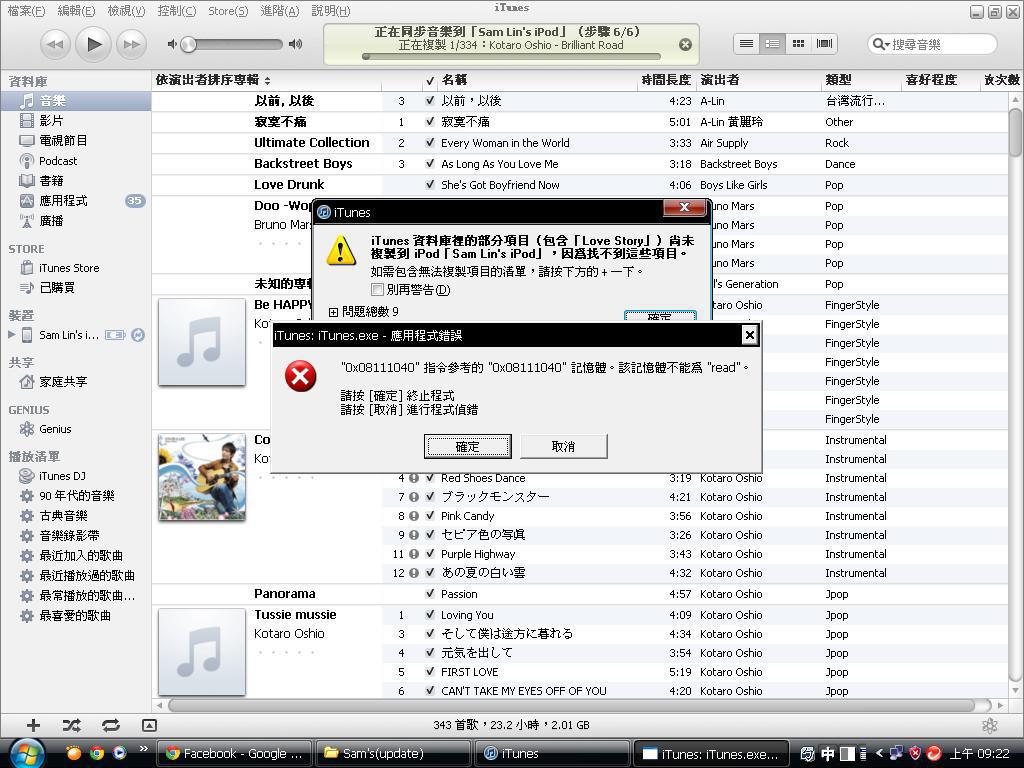Eject Sam Lin's iPod sync icon
The height and width of the screenshot is (768, 1024).
(x=138, y=335)
